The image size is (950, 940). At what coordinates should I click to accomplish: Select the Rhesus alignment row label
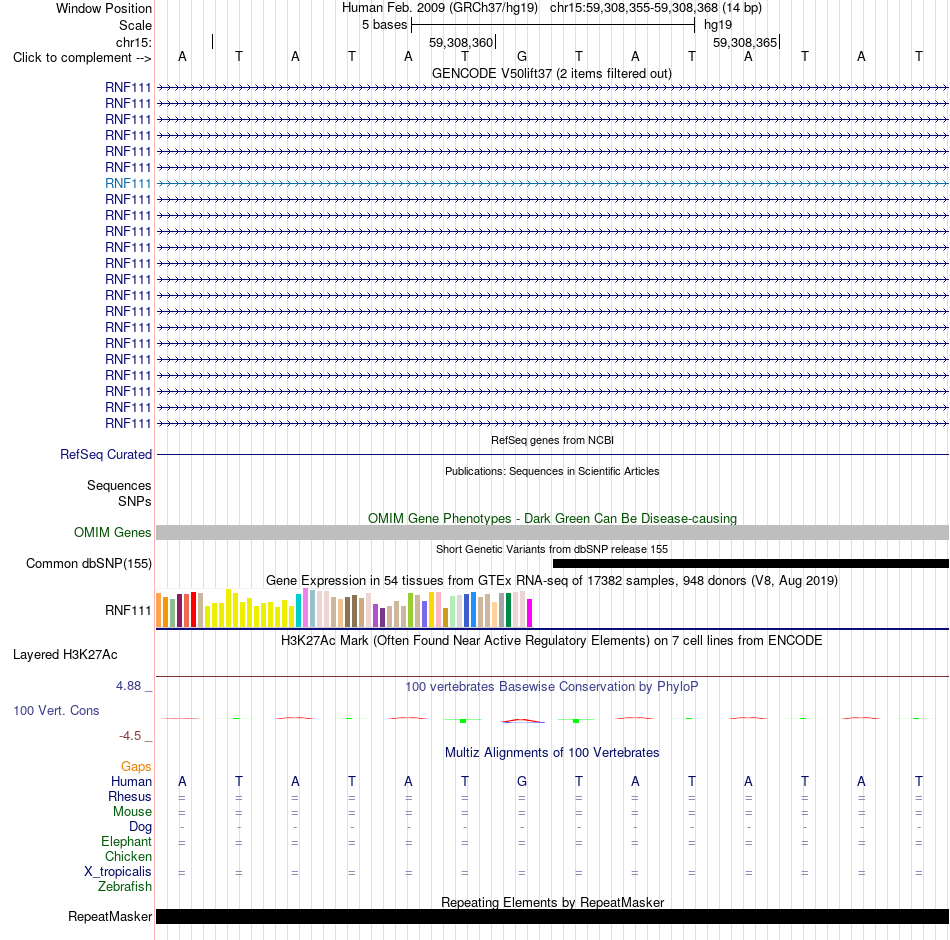click(x=130, y=796)
